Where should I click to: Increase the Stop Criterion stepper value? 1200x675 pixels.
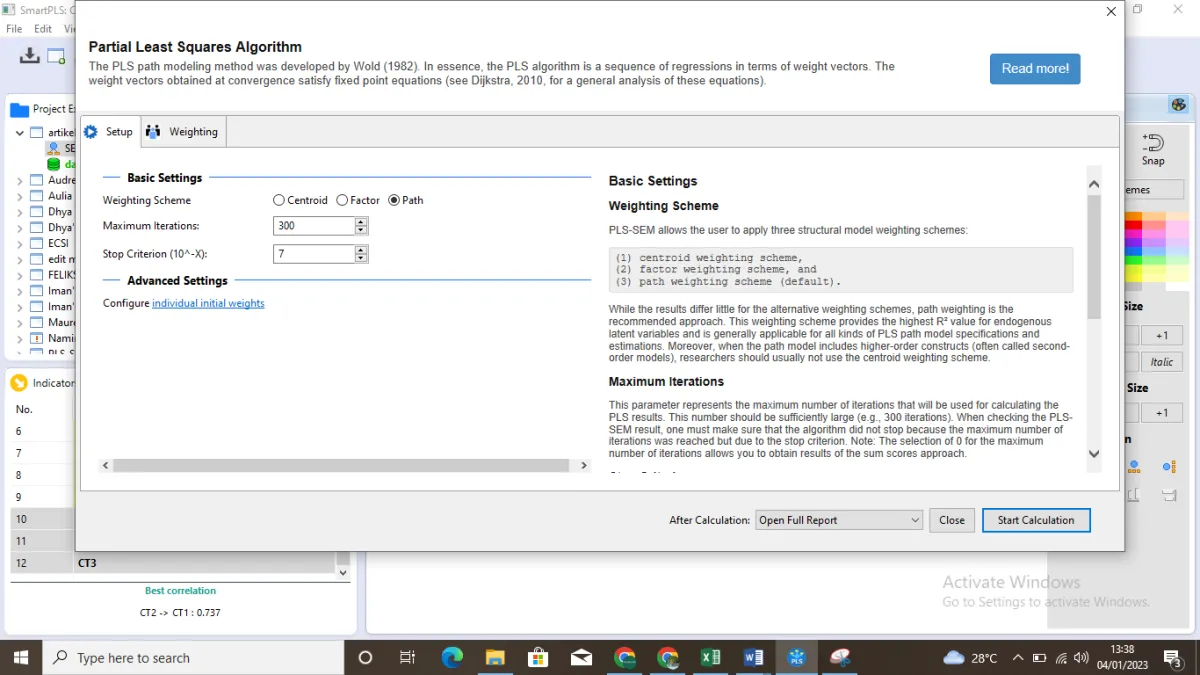(x=361, y=250)
